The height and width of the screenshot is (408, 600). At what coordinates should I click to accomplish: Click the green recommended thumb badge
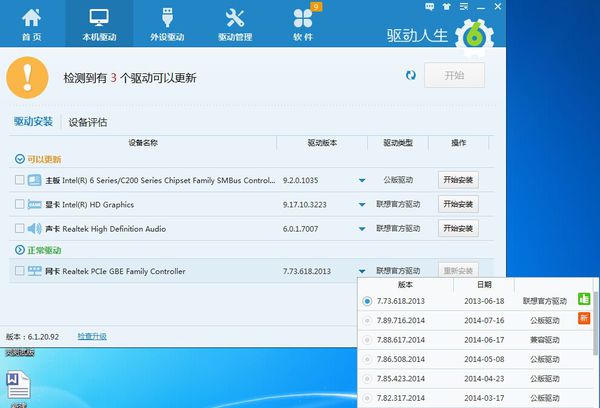tap(584, 299)
